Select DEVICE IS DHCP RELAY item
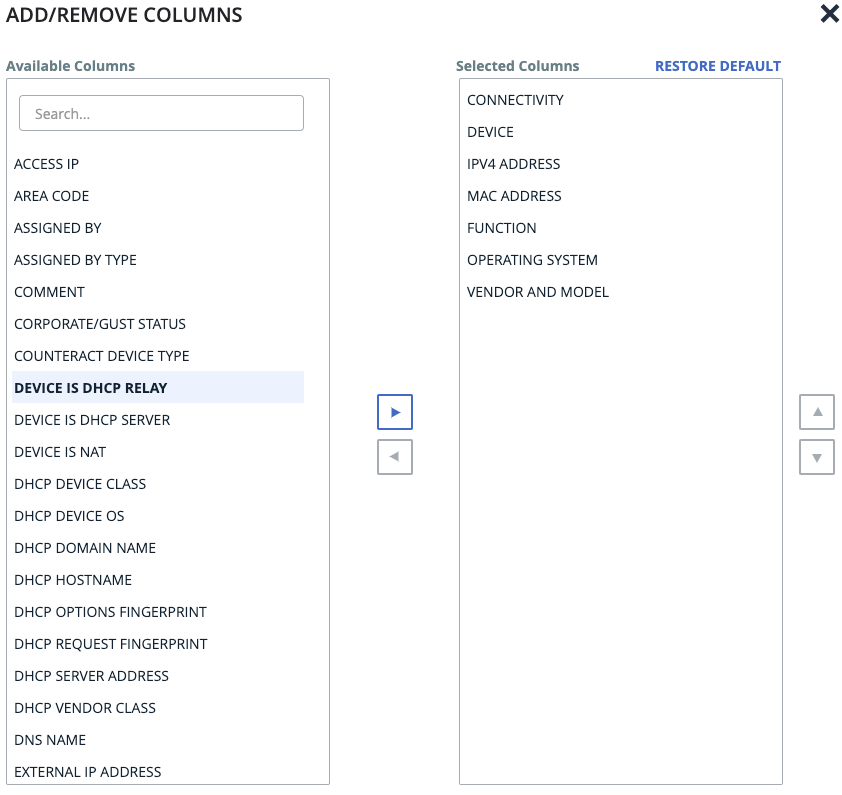 (x=91, y=388)
